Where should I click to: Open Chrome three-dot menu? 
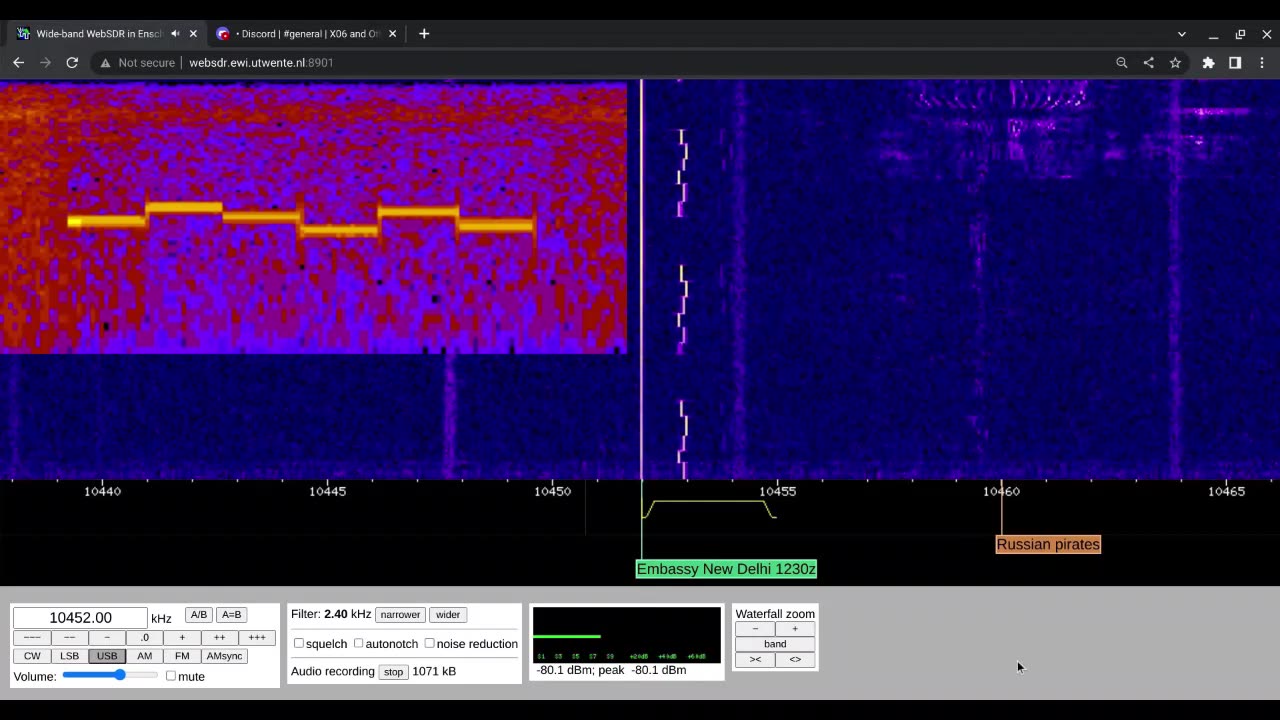point(1262,62)
